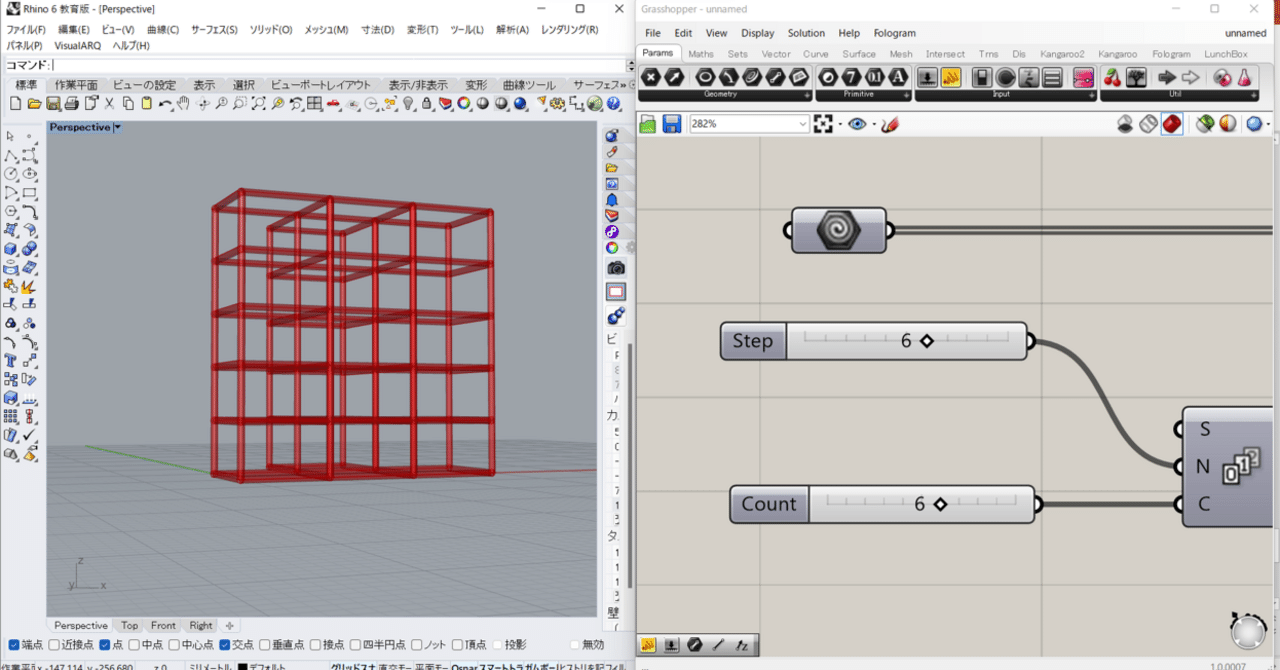Image resolution: width=1280 pixels, height=670 pixels.
Task: Toggle the 点 osnap checkbox
Action: pyautogui.click(x=104, y=645)
